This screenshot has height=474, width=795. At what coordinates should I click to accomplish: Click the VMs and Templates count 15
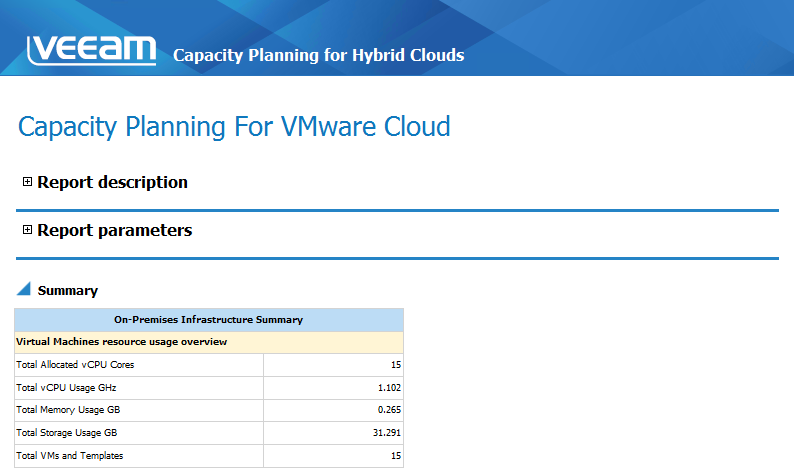pyautogui.click(x=395, y=456)
